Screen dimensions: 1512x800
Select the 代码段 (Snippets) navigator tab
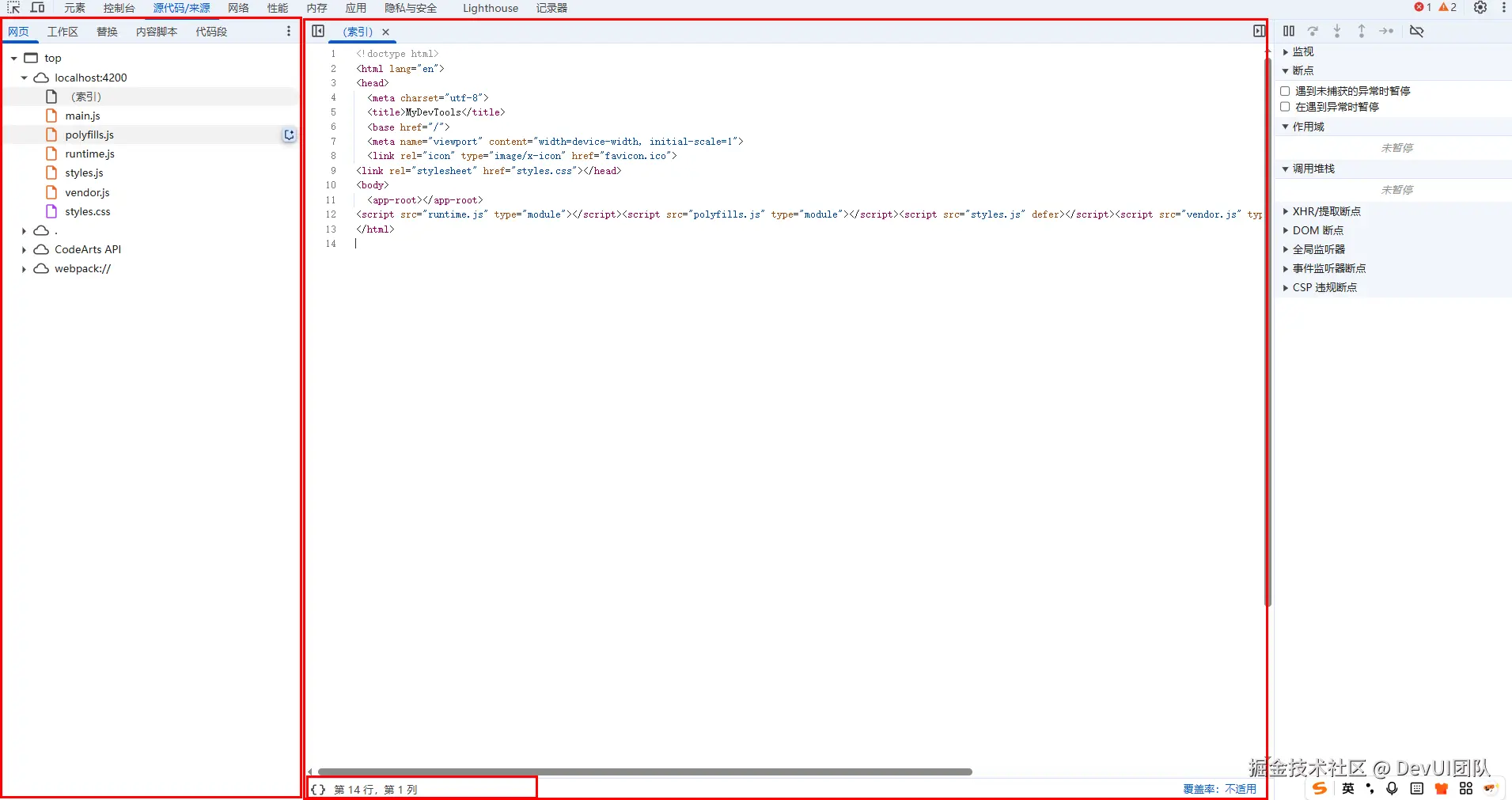(212, 32)
